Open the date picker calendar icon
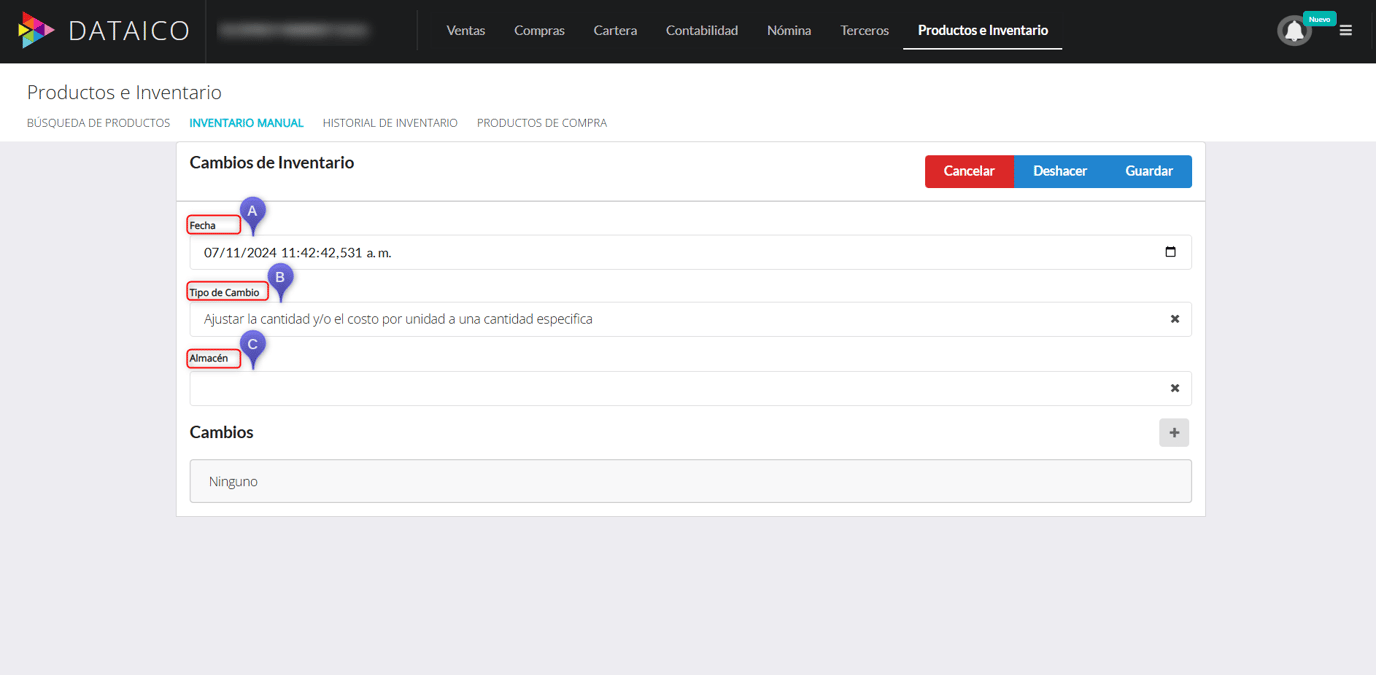Screen dimensions: 1376x675 [x=1170, y=252]
